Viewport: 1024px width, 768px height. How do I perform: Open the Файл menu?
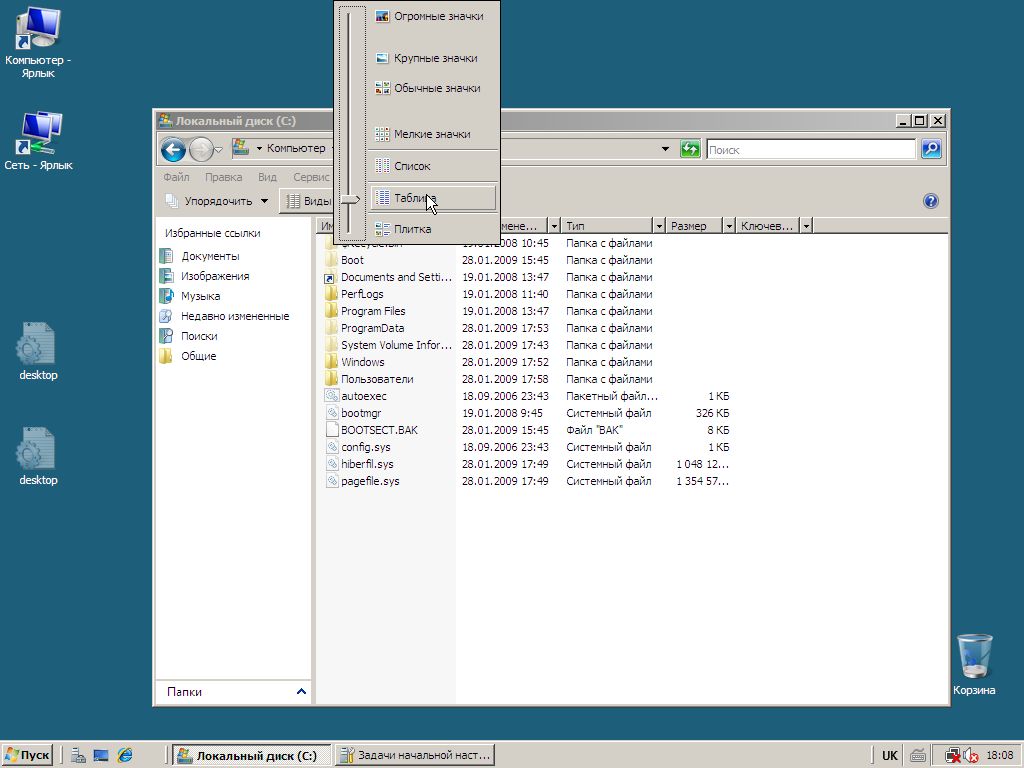click(176, 177)
